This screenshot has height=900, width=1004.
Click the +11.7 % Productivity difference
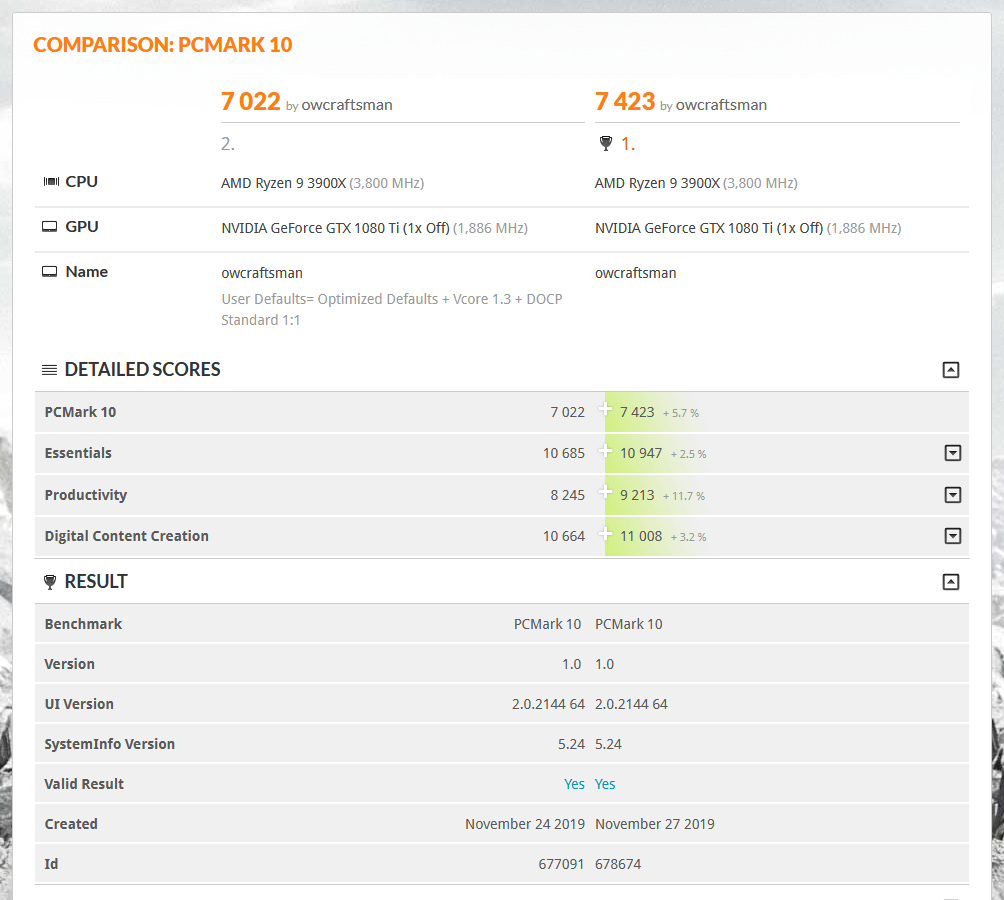(684, 496)
